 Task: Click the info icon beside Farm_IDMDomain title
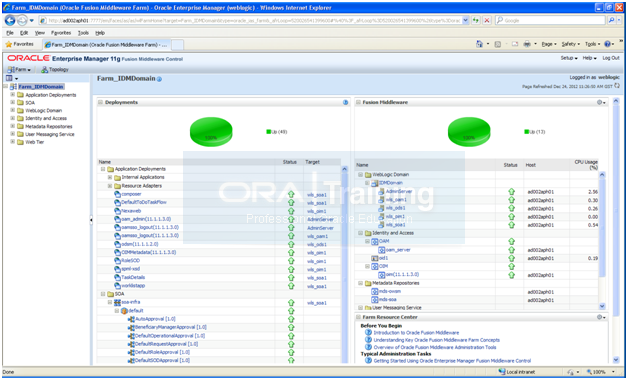159,79
